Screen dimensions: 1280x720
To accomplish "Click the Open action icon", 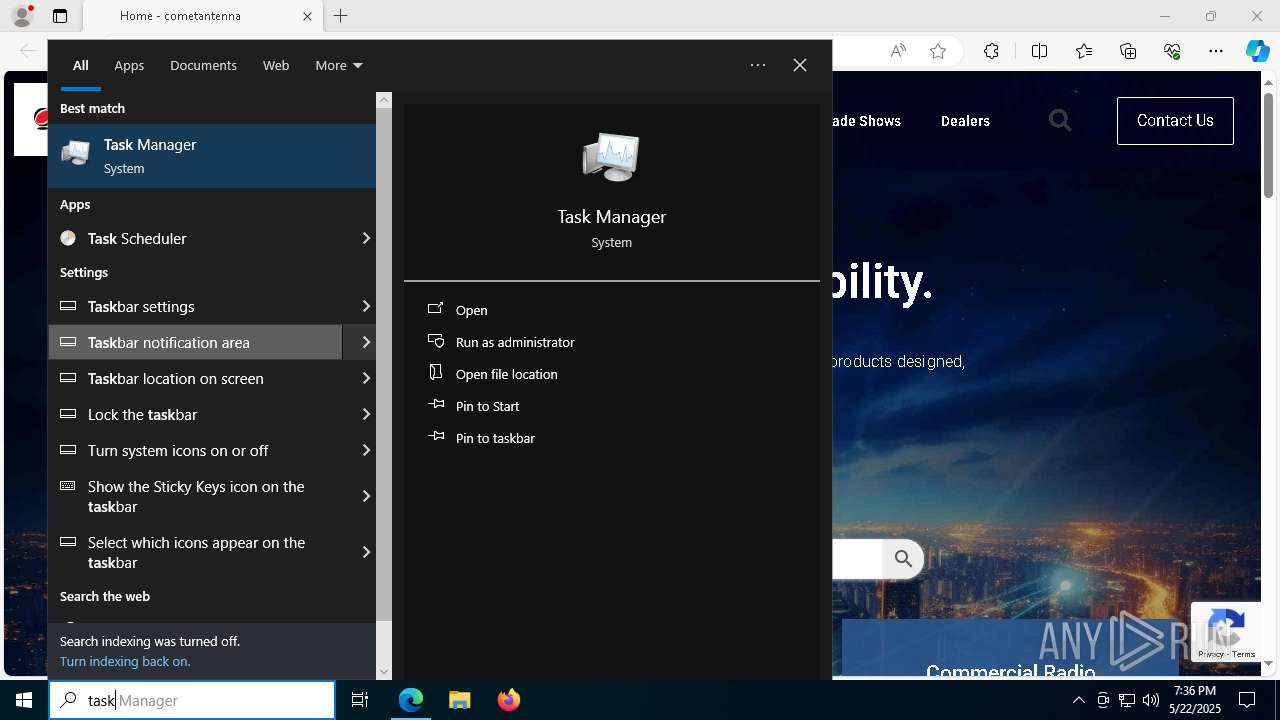I will tap(435, 309).
